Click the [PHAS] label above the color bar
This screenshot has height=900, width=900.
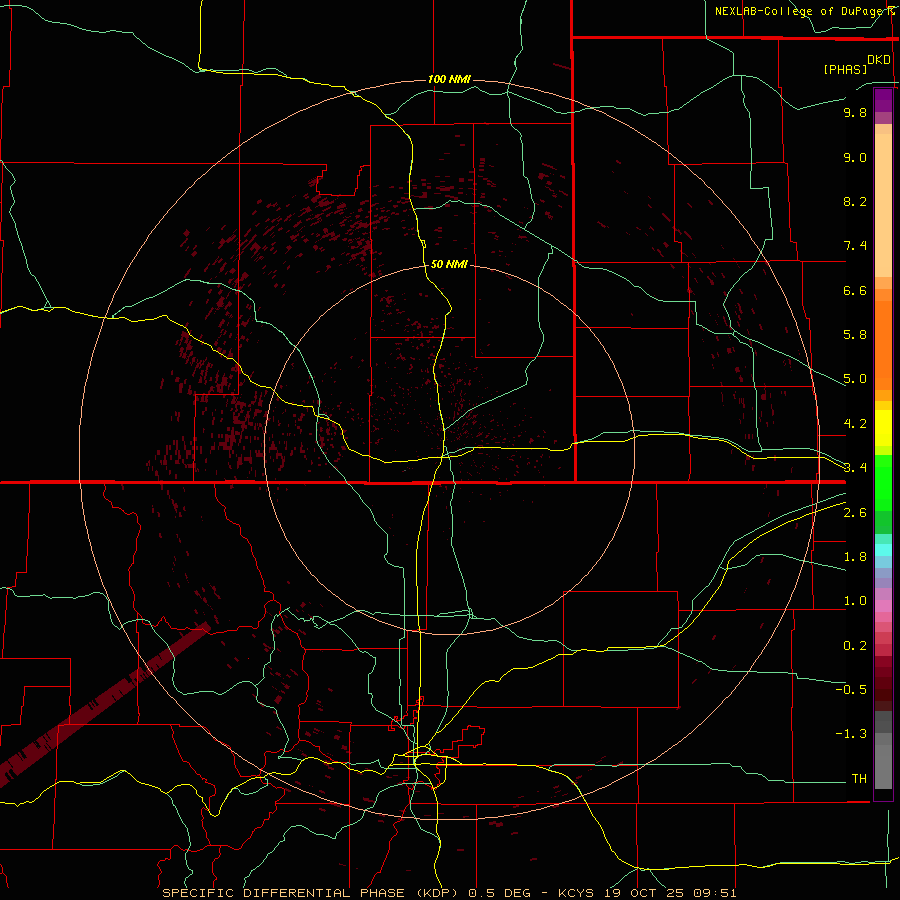[x=845, y=69]
